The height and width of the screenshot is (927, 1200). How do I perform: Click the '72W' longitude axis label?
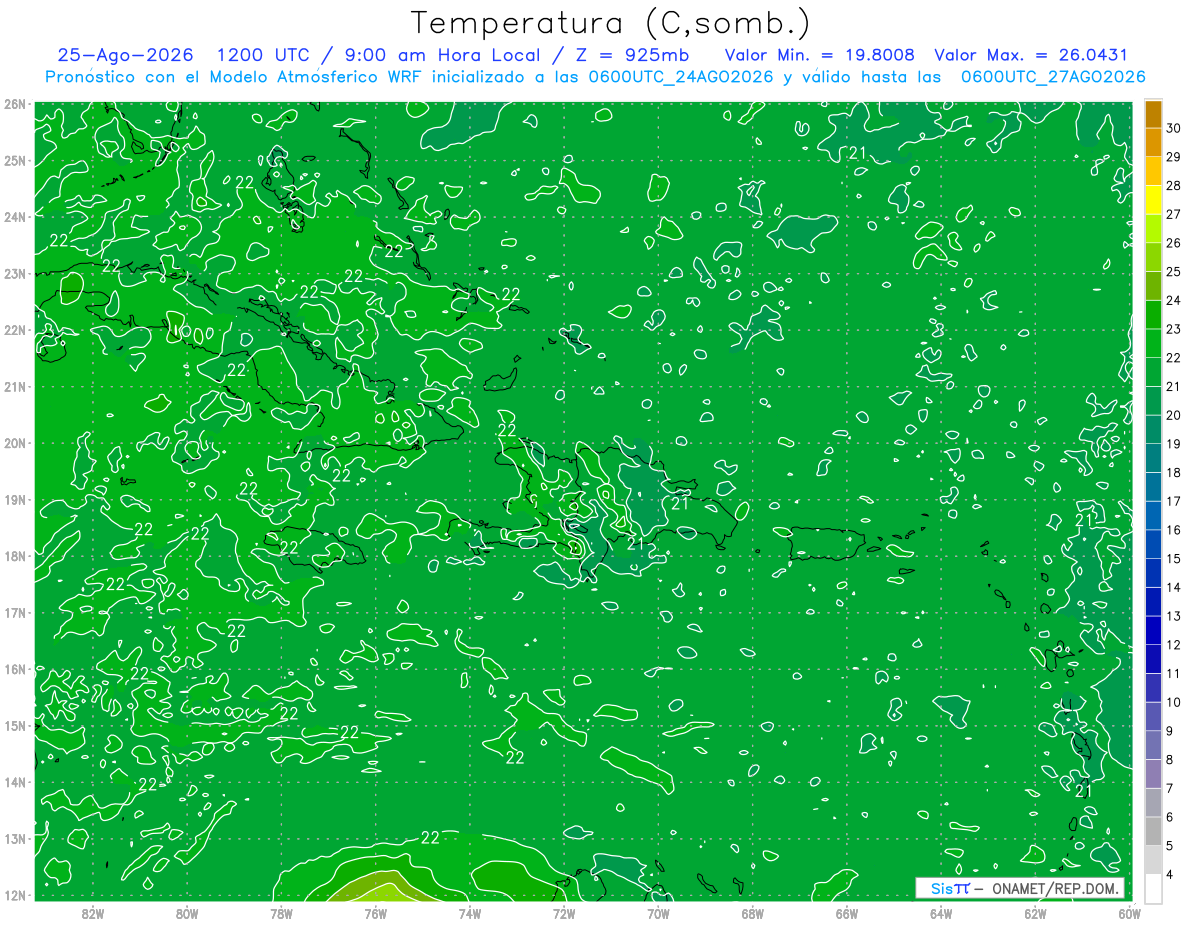coord(564,912)
